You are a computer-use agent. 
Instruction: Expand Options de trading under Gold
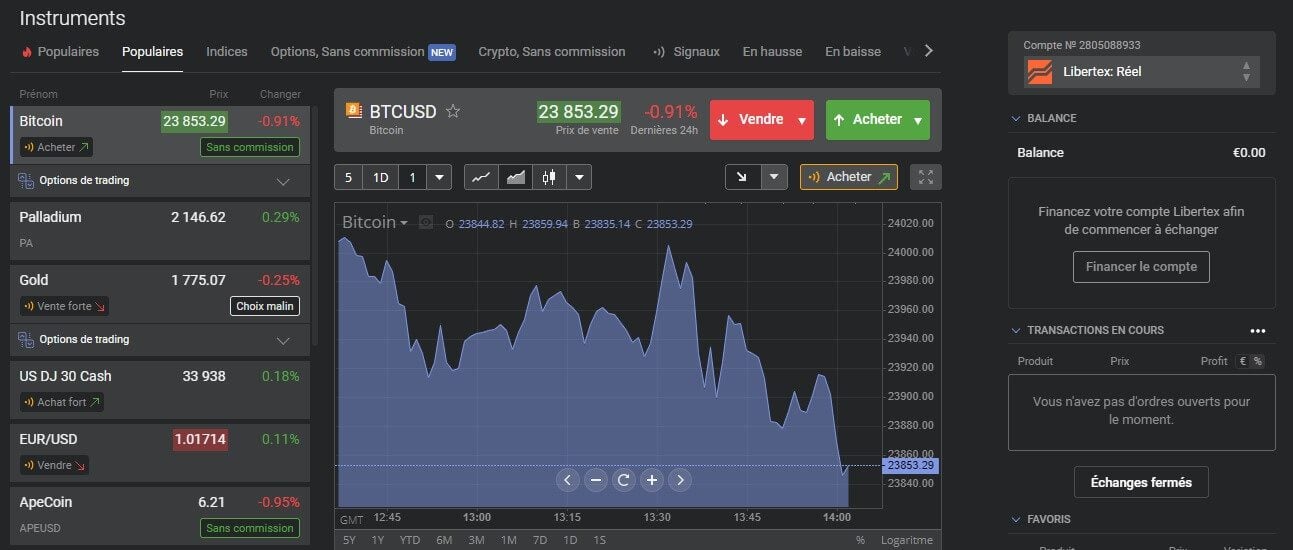coord(283,340)
